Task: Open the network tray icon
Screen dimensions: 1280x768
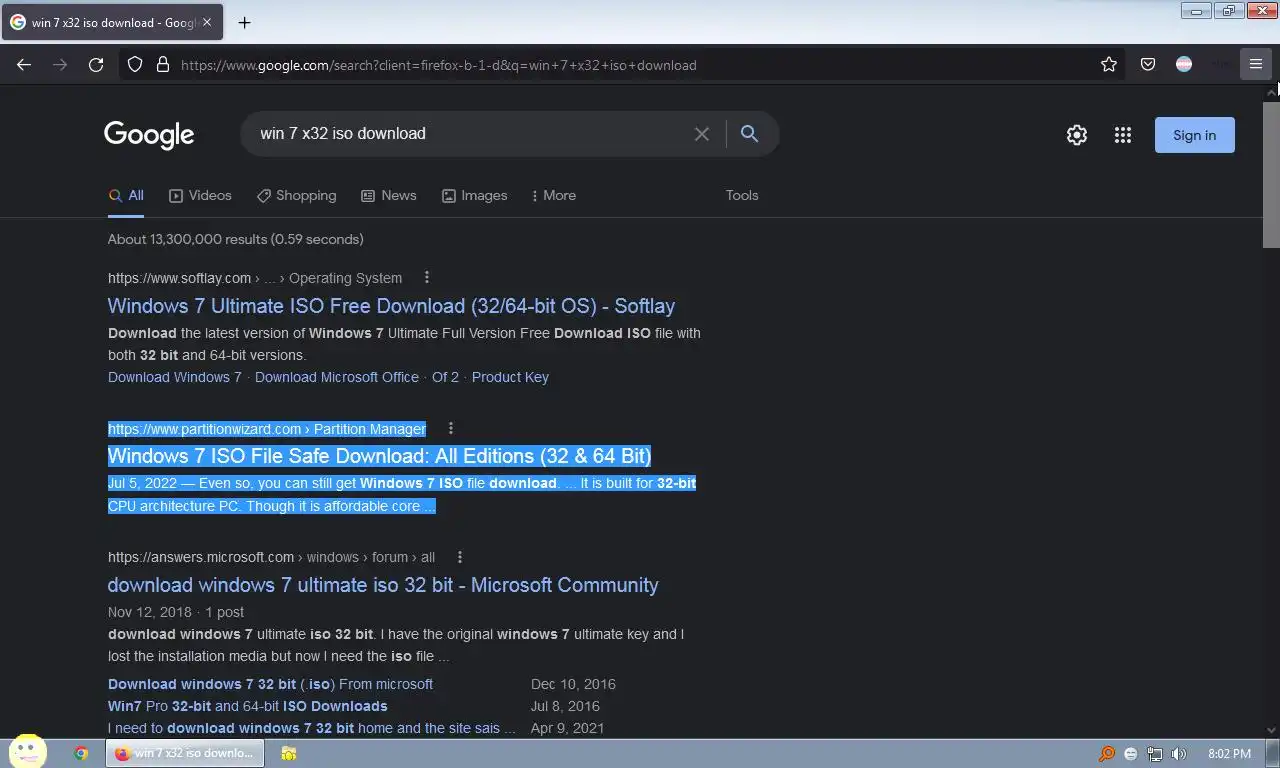Action: 1155,754
